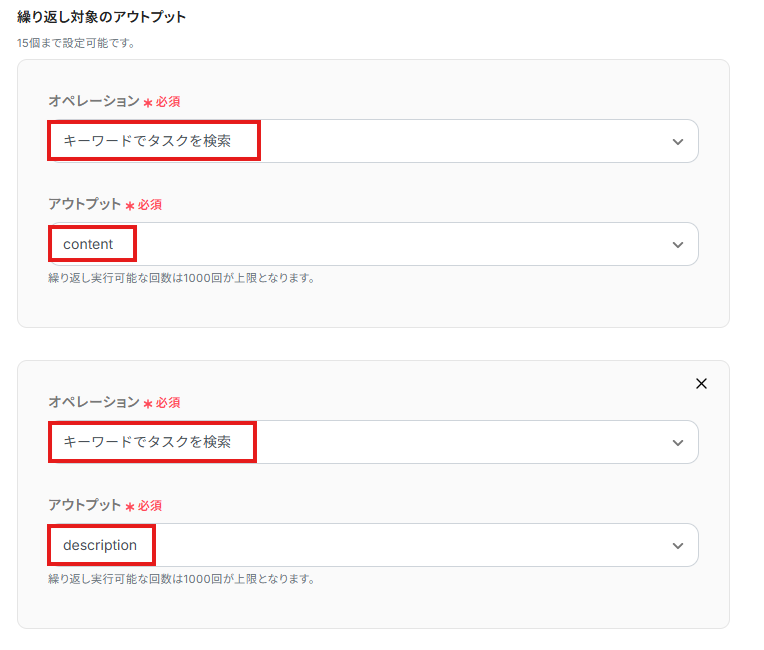764x650 pixels.
Task: Expand the オペレーション combo box above the description output
Action: 372,442
